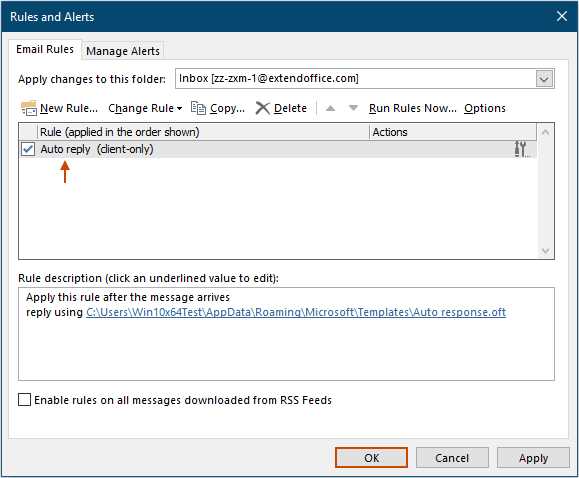Viewport: 579px width, 478px height.
Task: Click the Copy rule icon
Action: [x=198, y=108]
